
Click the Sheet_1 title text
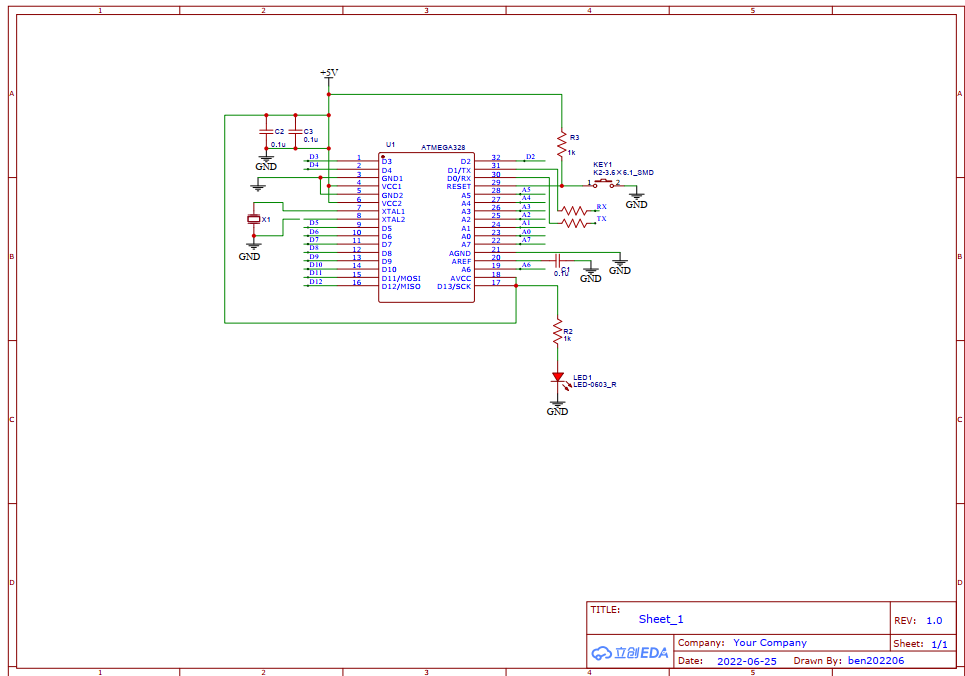[661, 619]
